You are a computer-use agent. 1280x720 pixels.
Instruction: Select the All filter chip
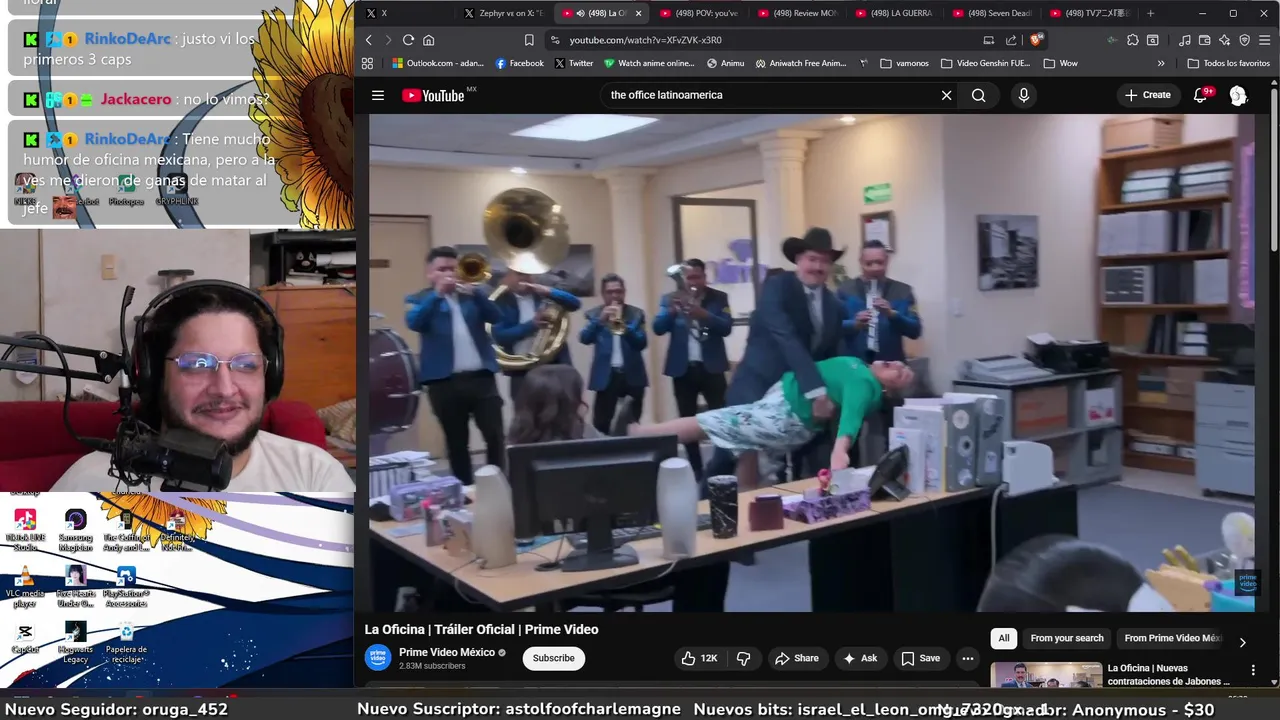(x=1004, y=638)
